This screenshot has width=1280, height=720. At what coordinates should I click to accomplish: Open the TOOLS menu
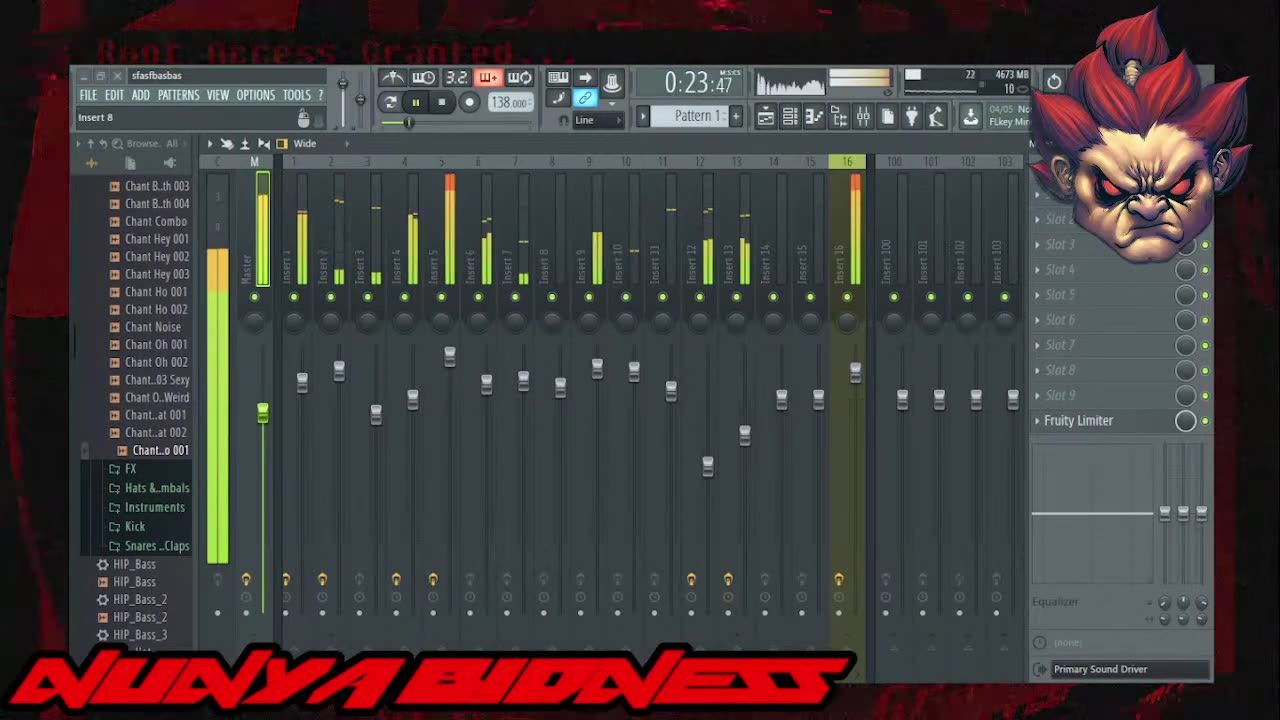click(x=296, y=95)
